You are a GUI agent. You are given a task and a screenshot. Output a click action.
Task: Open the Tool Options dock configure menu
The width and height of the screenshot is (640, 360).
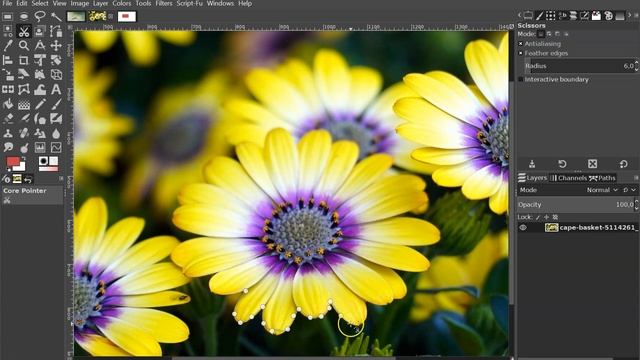click(x=636, y=16)
